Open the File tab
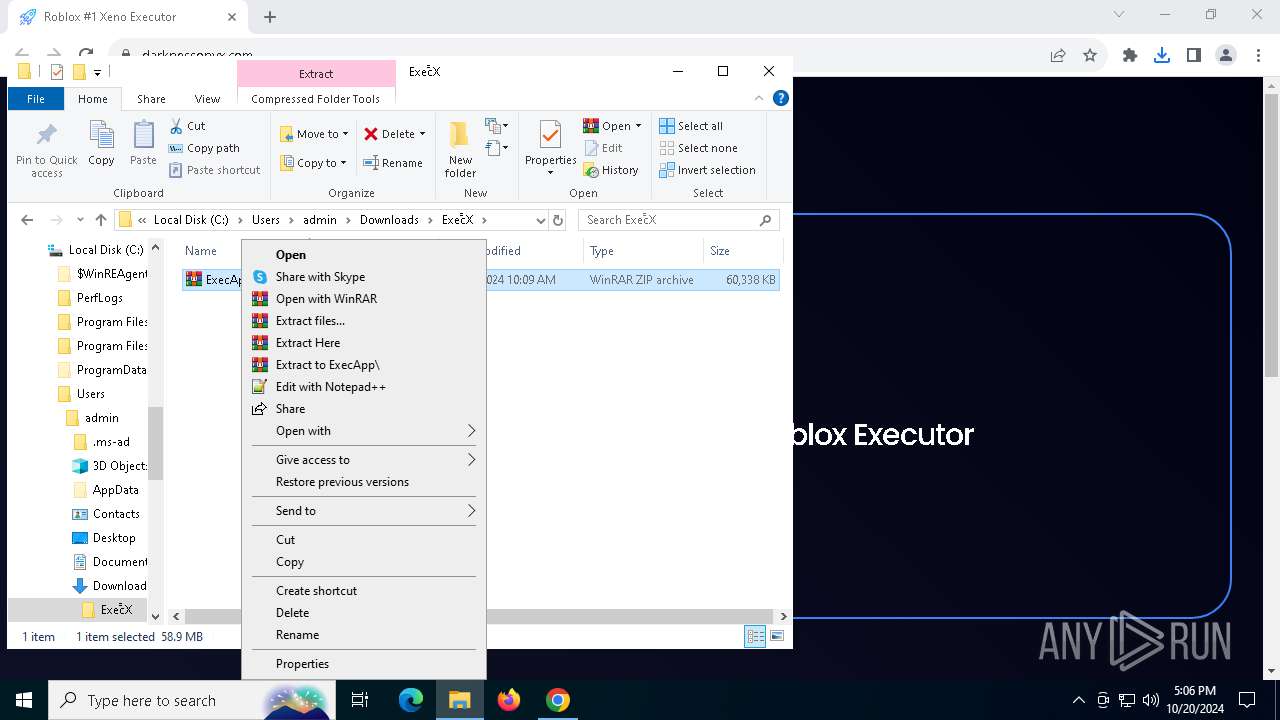Image resolution: width=1280 pixels, height=720 pixels. pos(36,99)
